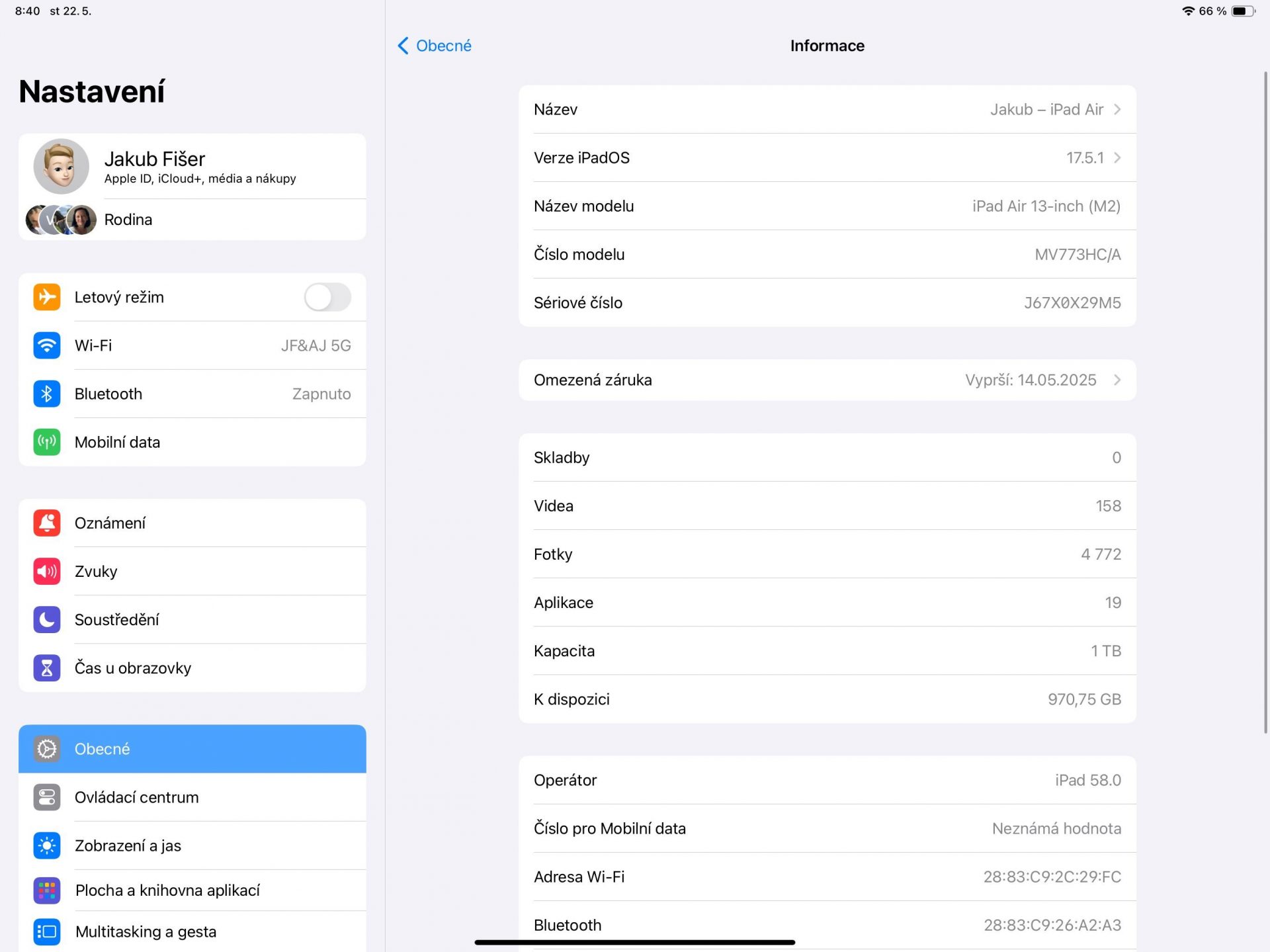Tap the Zvuky speaker icon

coord(47,571)
